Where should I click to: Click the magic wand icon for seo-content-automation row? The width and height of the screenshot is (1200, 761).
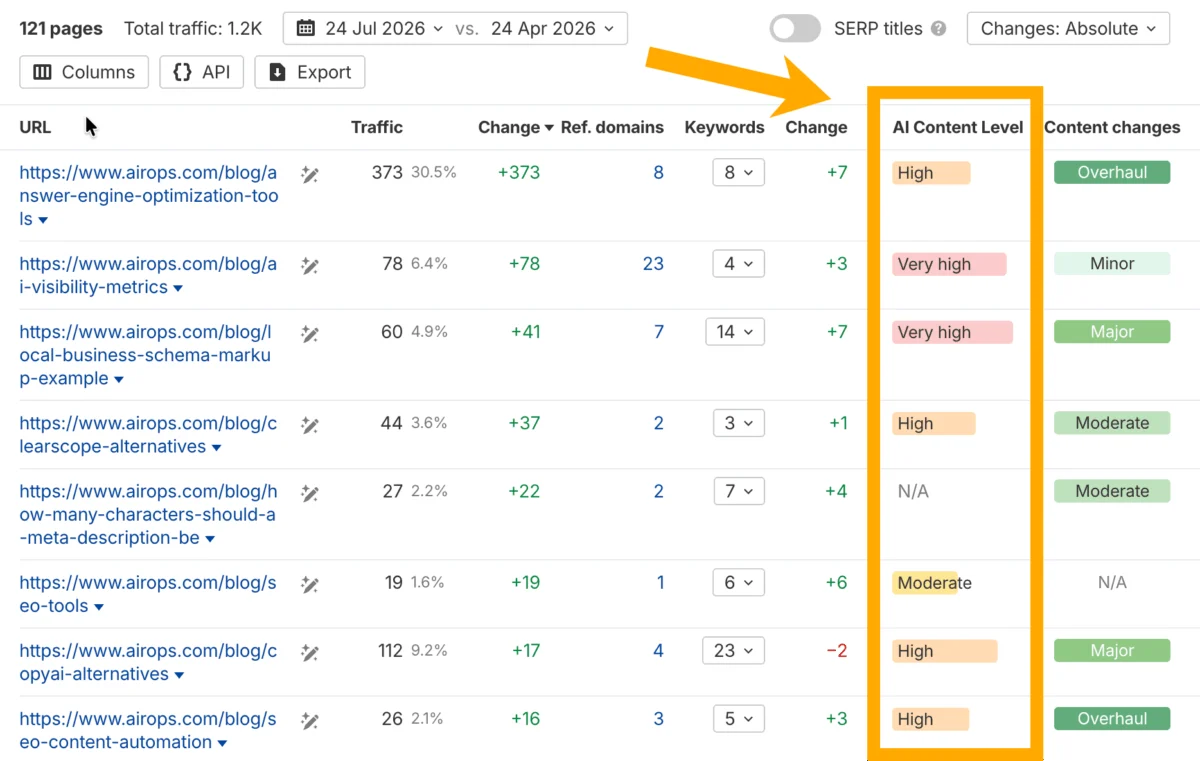click(x=310, y=719)
